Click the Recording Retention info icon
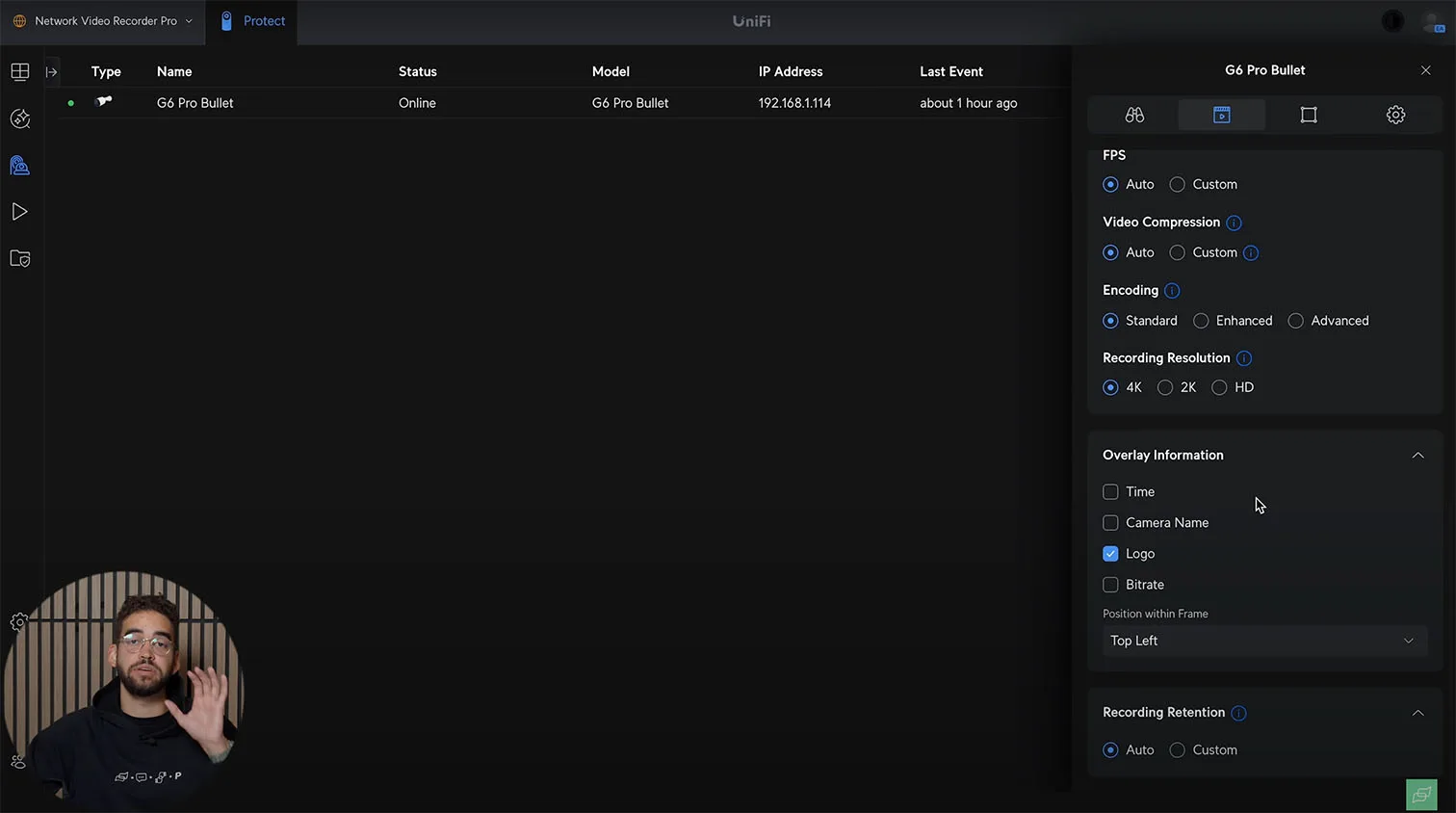1456x813 pixels. 1238,714
